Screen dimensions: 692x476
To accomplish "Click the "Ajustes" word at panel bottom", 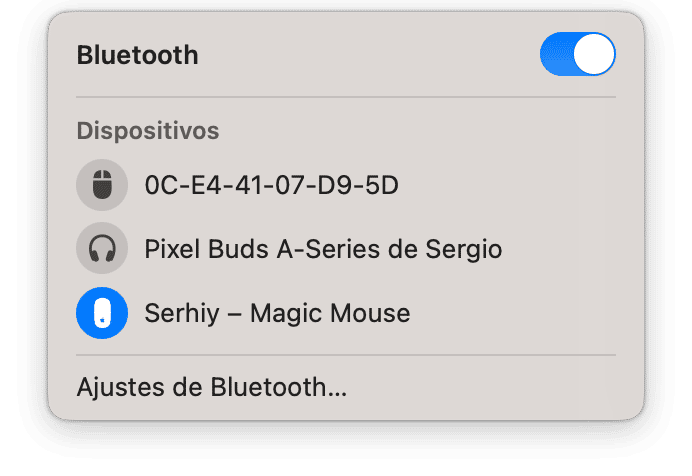I will point(112,387).
